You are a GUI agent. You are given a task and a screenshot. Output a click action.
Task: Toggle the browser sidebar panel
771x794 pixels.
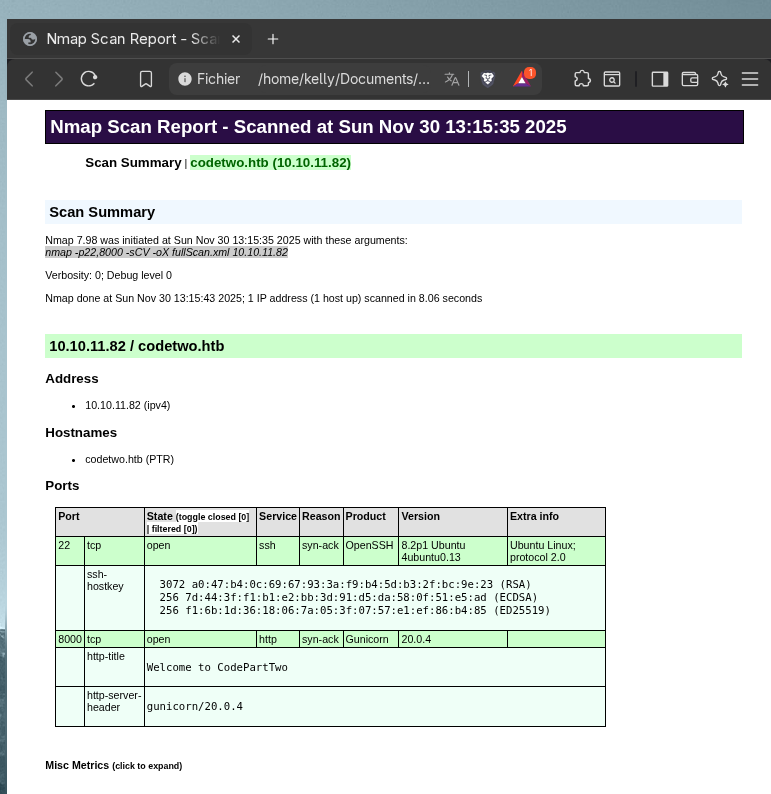pyautogui.click(x=659, y=79)
